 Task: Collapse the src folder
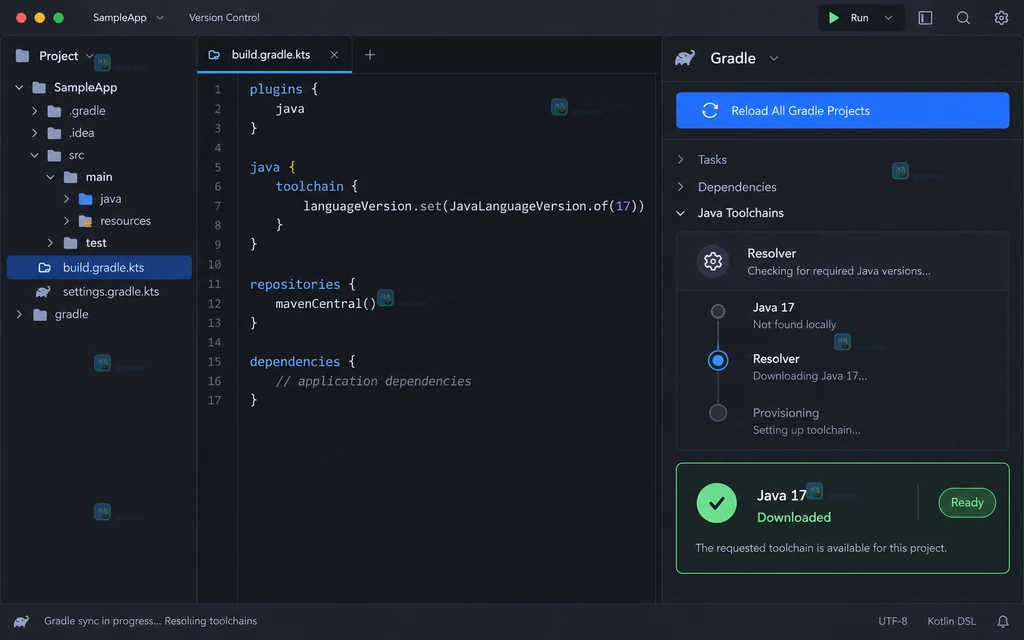[x=35, y=155]
